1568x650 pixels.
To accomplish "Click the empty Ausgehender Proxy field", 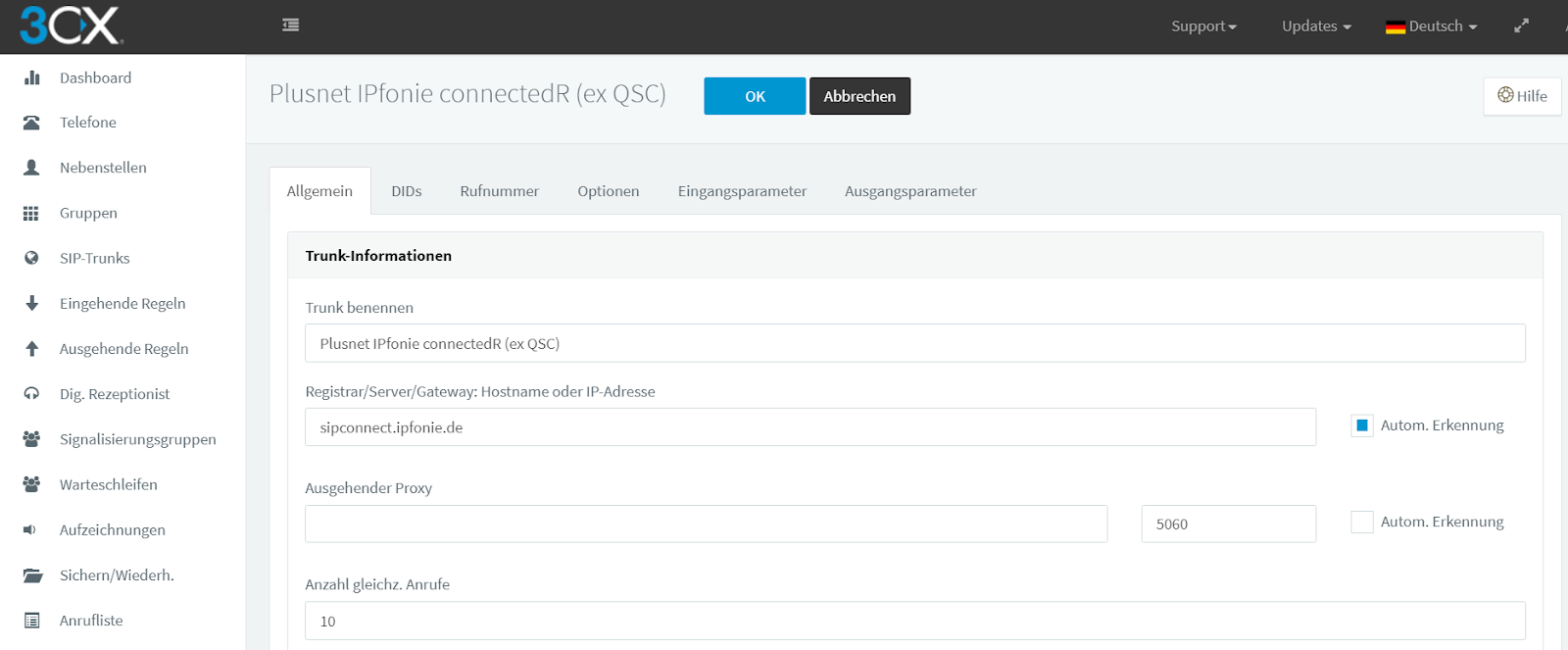I will click(x=707, y=524).
